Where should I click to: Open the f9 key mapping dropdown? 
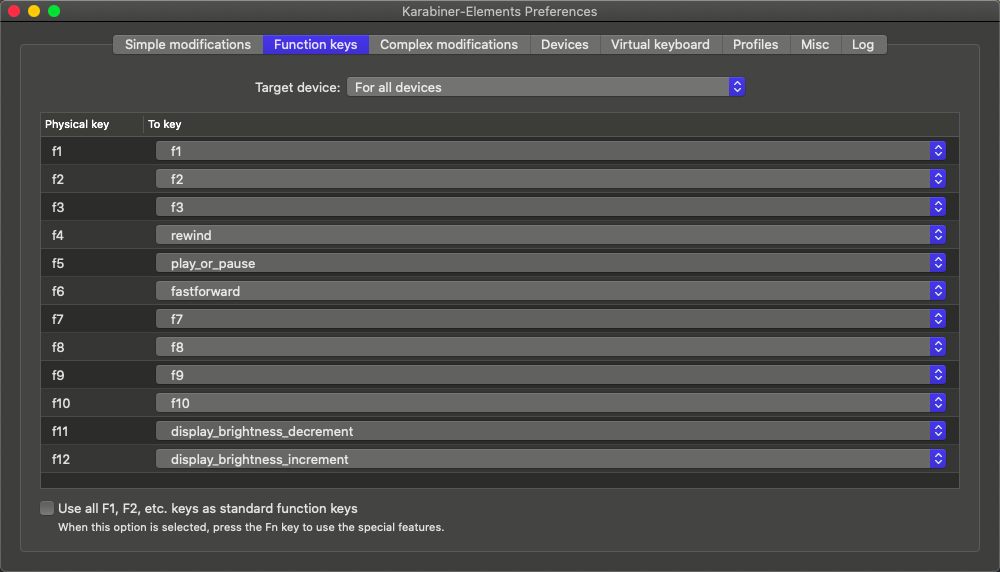click(550, 376)
